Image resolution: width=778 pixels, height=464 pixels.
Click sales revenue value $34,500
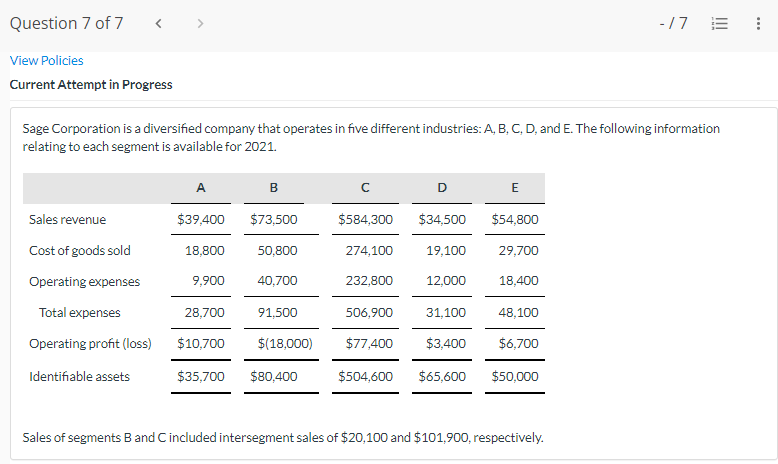click(442, 219)
